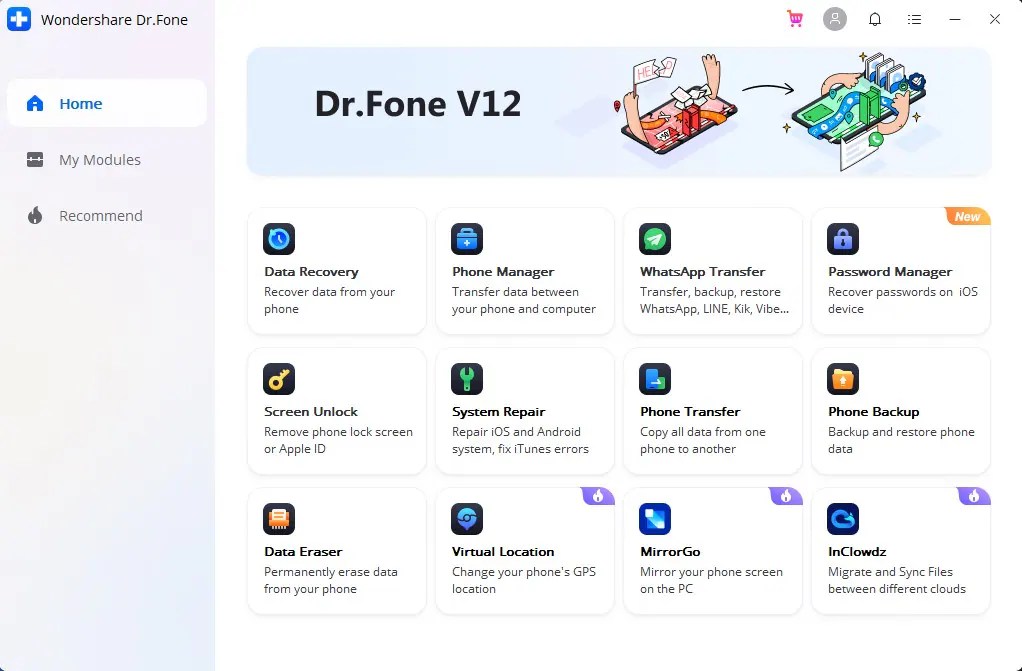Image resolution: width=1022 pixels, height=671 pixels.
Task: Open the Password Manager lock icon
Action: [843, 239]
